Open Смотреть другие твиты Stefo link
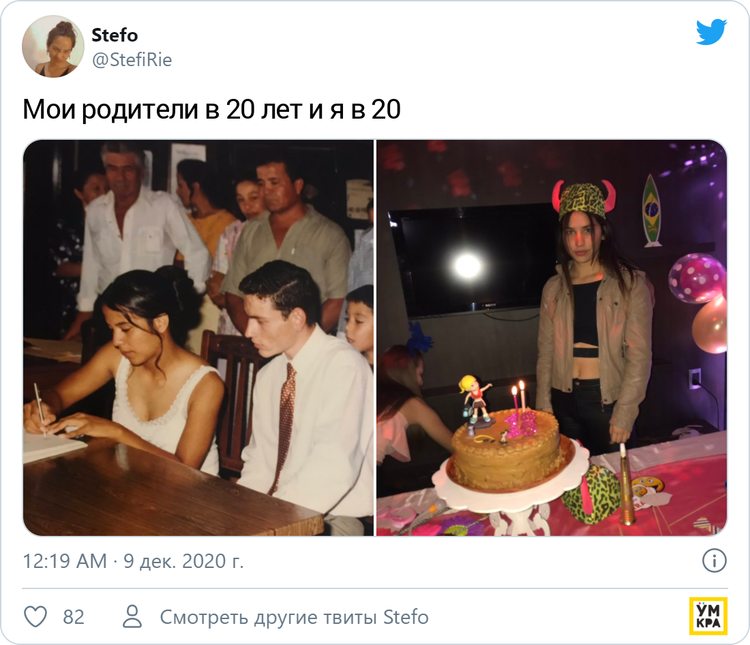The image size is (750, 645). point(294,617)
